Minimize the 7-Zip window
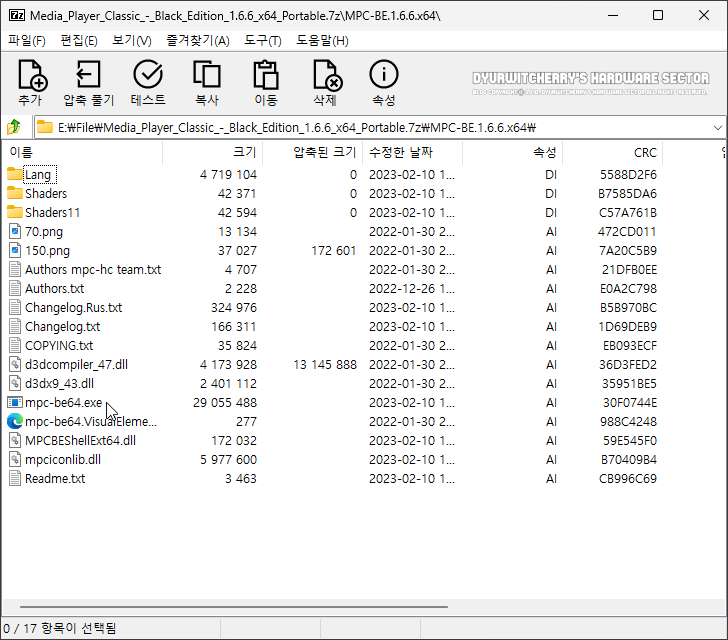 (613, 15)
